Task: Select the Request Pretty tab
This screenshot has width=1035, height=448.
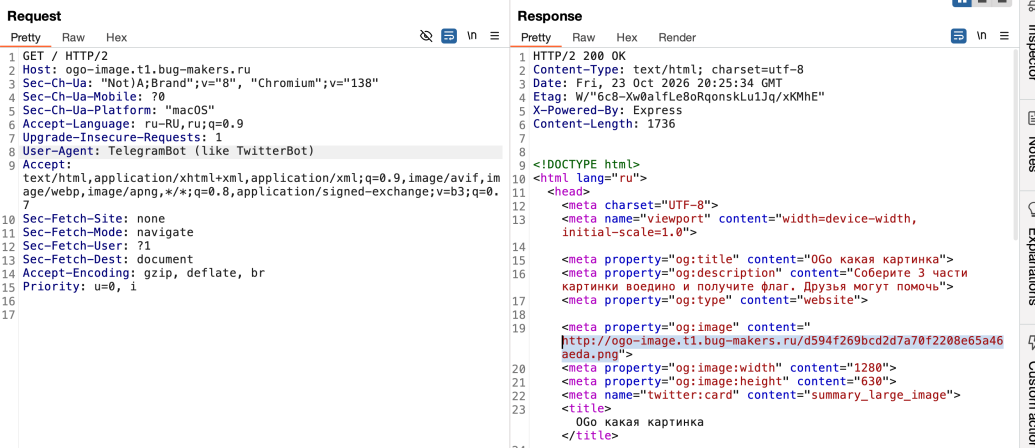Action: [26, 38]
